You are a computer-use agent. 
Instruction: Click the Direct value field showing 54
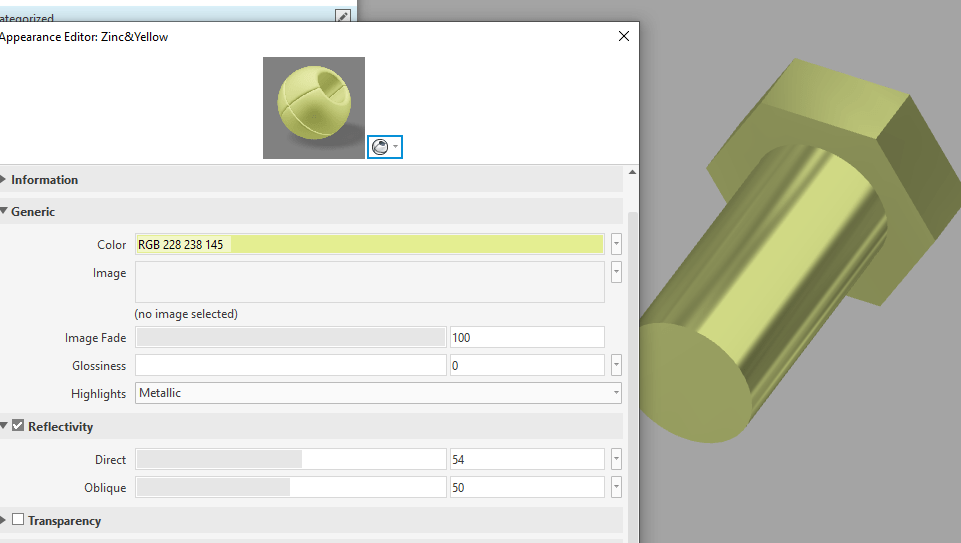point(527,459)
